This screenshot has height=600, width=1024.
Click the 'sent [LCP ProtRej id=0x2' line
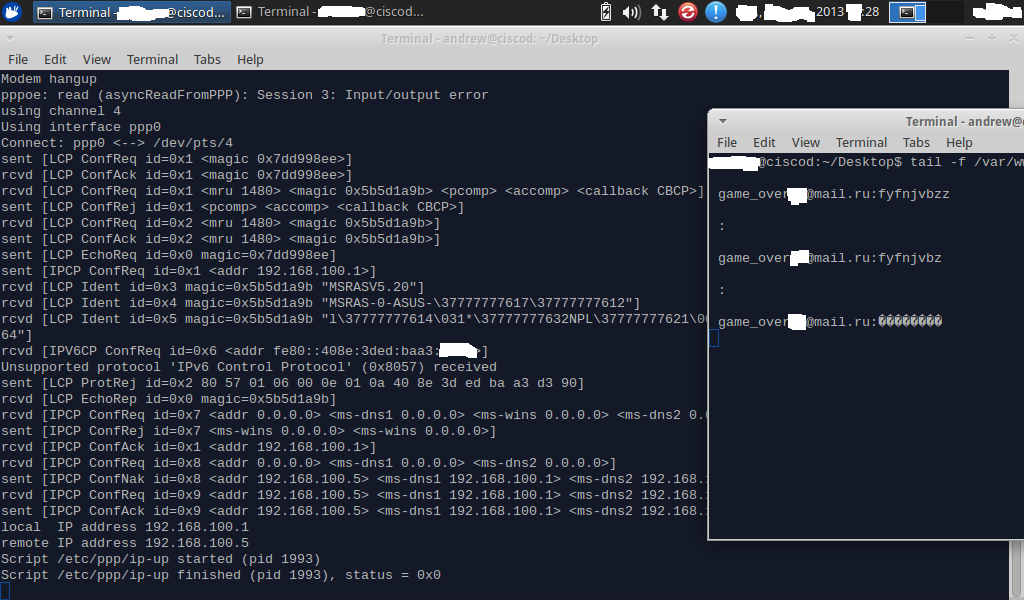(x=293, y=383)
